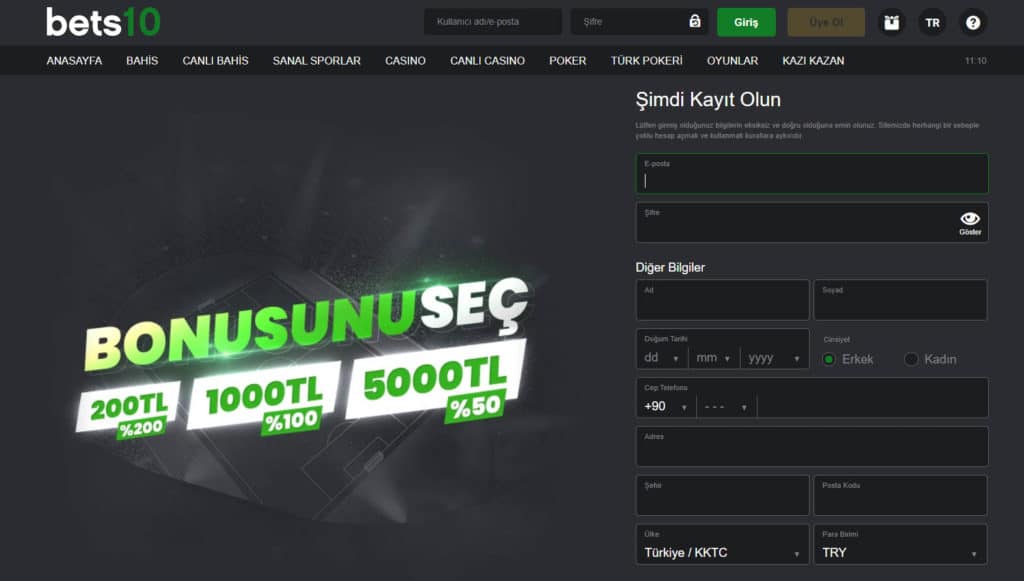The image size is (1024, 581).
Task: Focus the header Şifre login field
Action: [639, 22]
